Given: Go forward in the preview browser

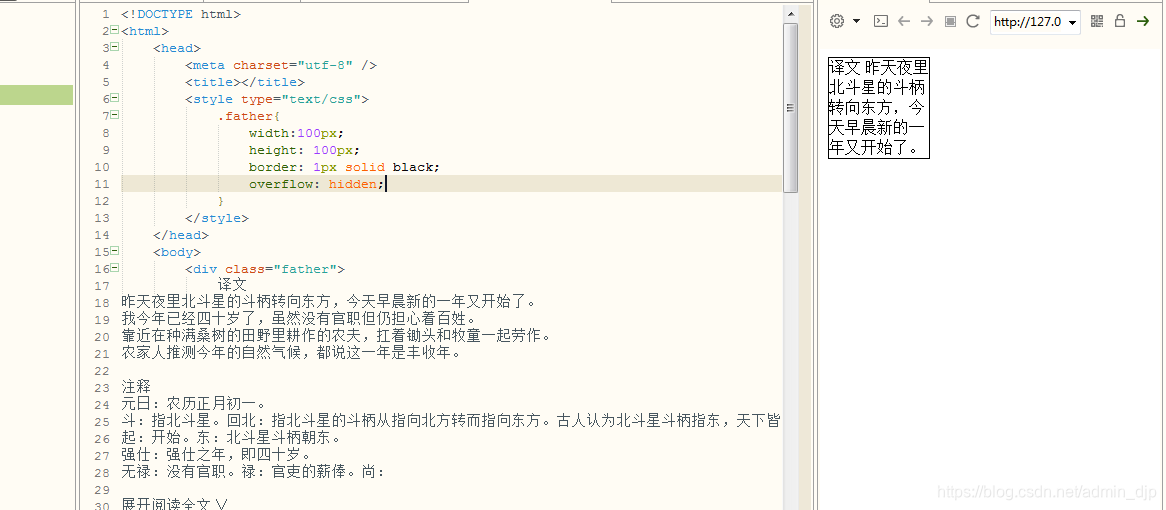Looking at the screenshot, I should click(x=927, y=22).
